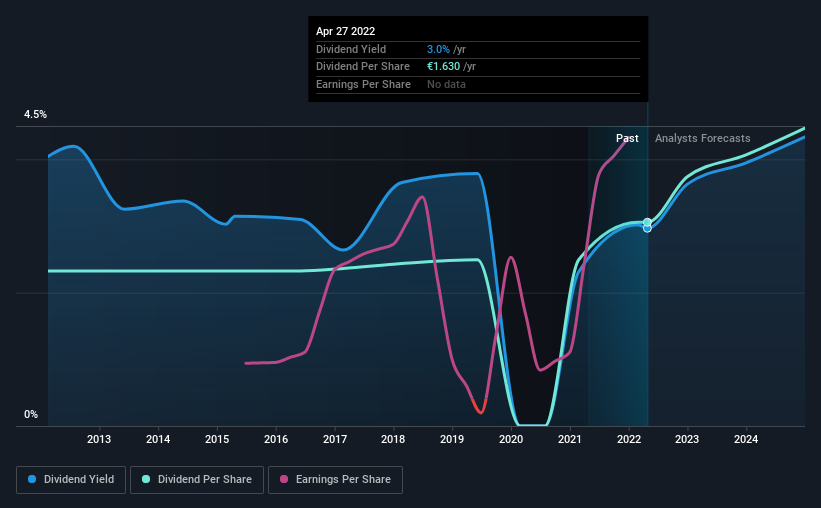Image resolution: width=821 pixels, height=508 pixels.
Task: Click the No data earnings value in tooltip
Action: (x=446, y=84)
